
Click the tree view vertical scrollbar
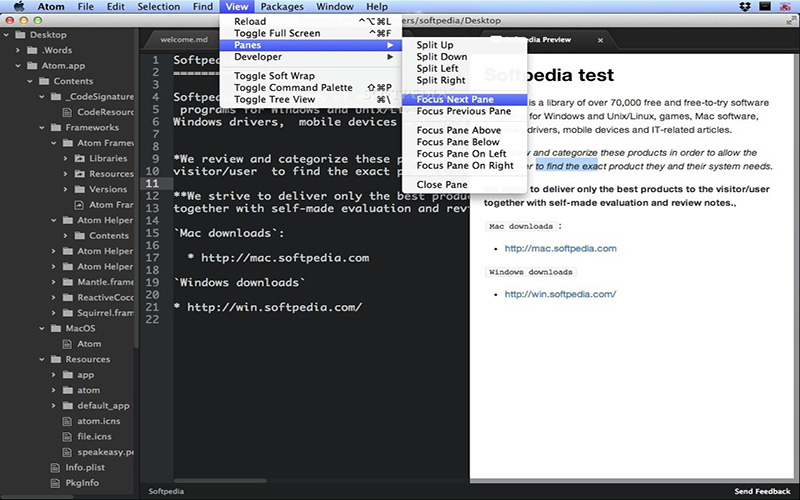(136, 189)
